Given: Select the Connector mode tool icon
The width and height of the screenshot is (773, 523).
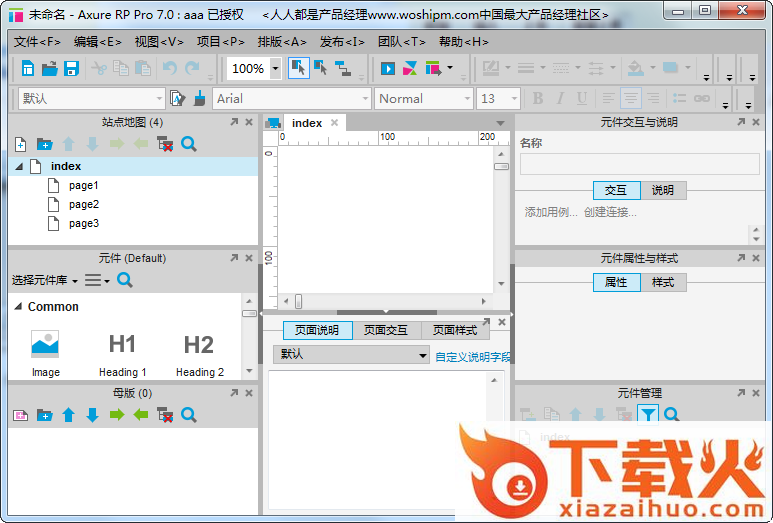Looking at the screenshot, I should (344, 69).
